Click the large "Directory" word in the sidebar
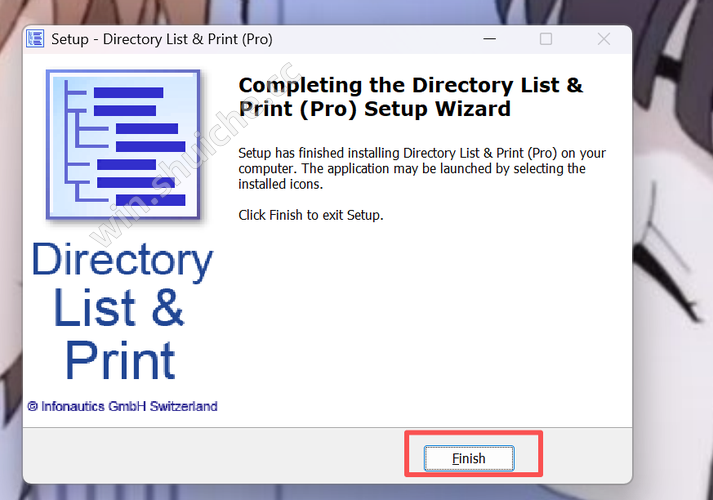This screenshot has height=500, width=713. pyautogui.click(x=122, y=260)
